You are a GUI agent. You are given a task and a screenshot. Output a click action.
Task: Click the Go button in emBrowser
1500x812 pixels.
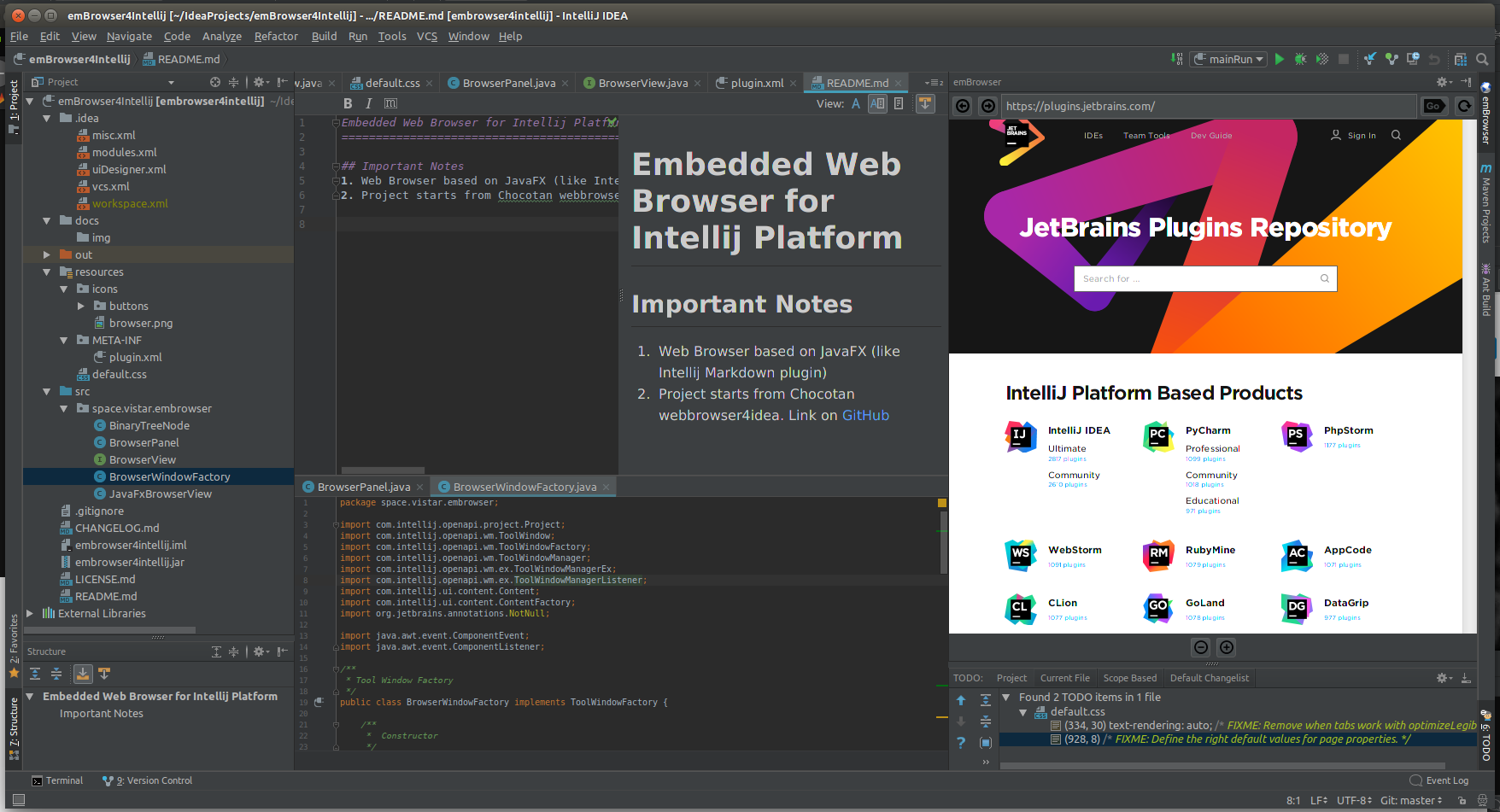[1434, 106]
